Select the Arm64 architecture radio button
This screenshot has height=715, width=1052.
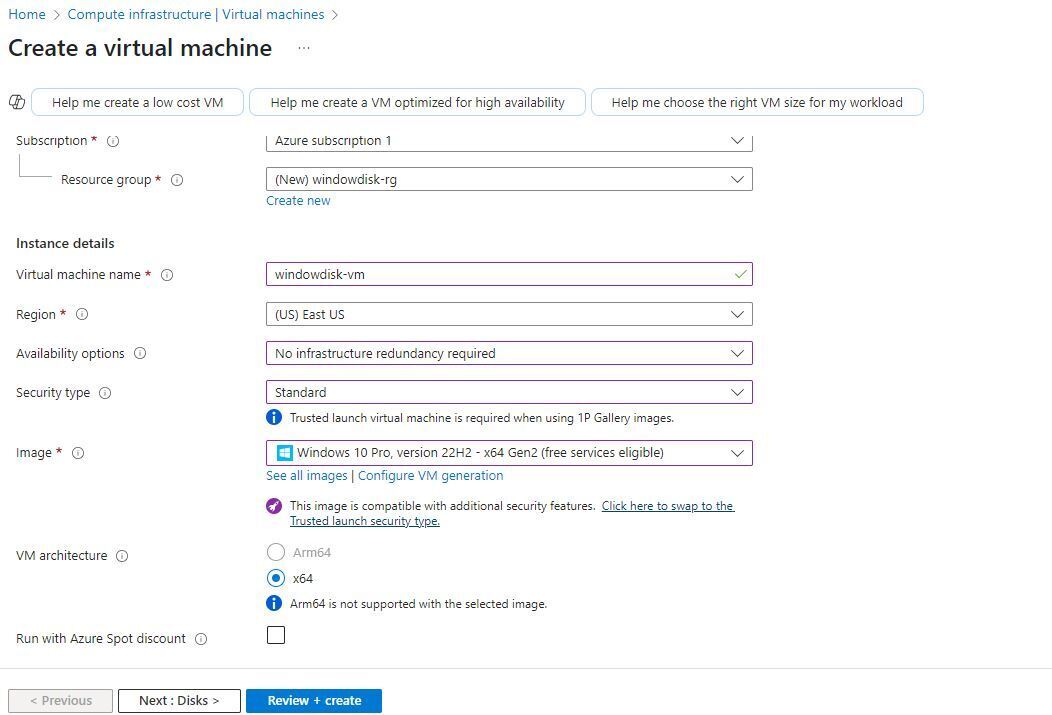[276, 552]
